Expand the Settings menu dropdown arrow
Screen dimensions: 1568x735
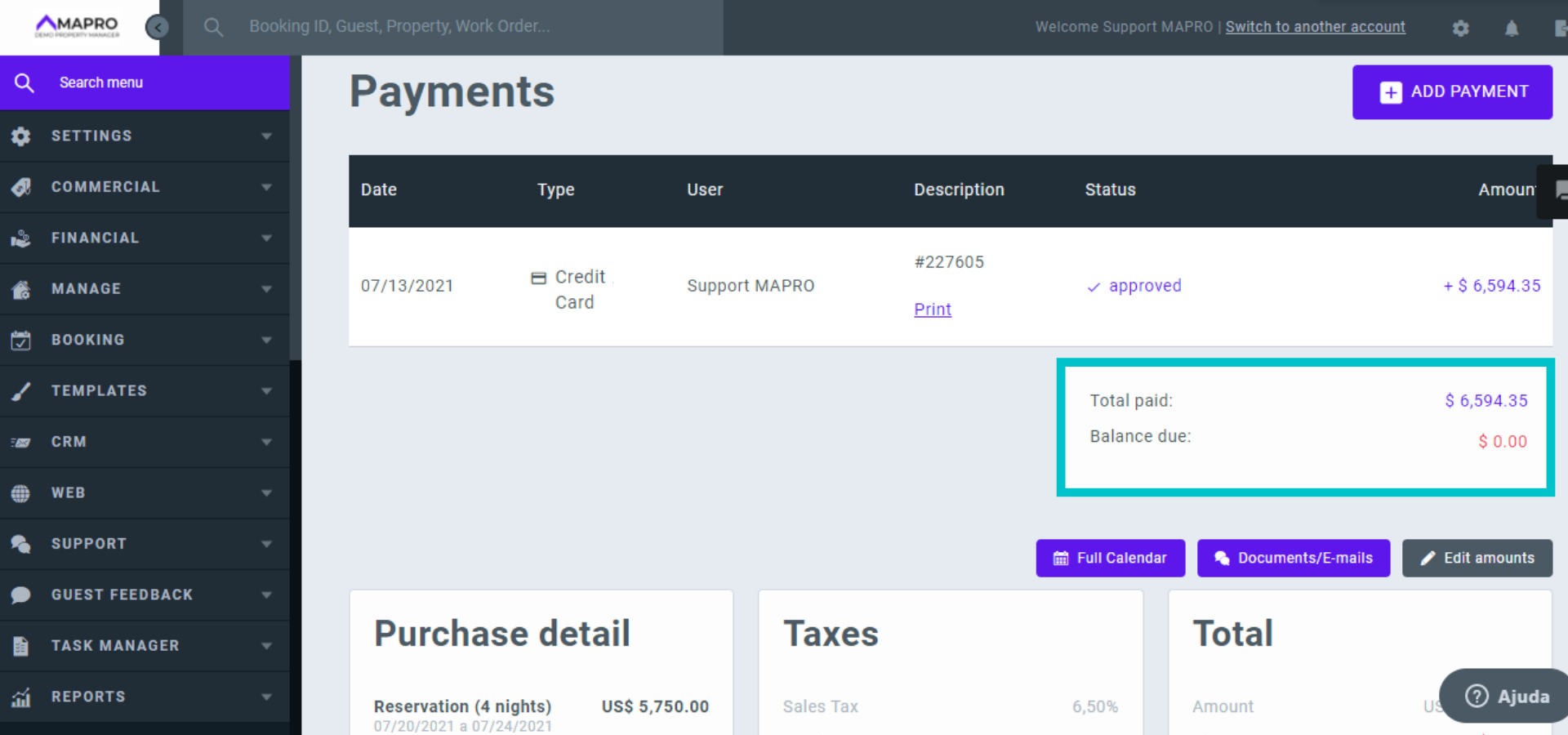tap(266, 136)
